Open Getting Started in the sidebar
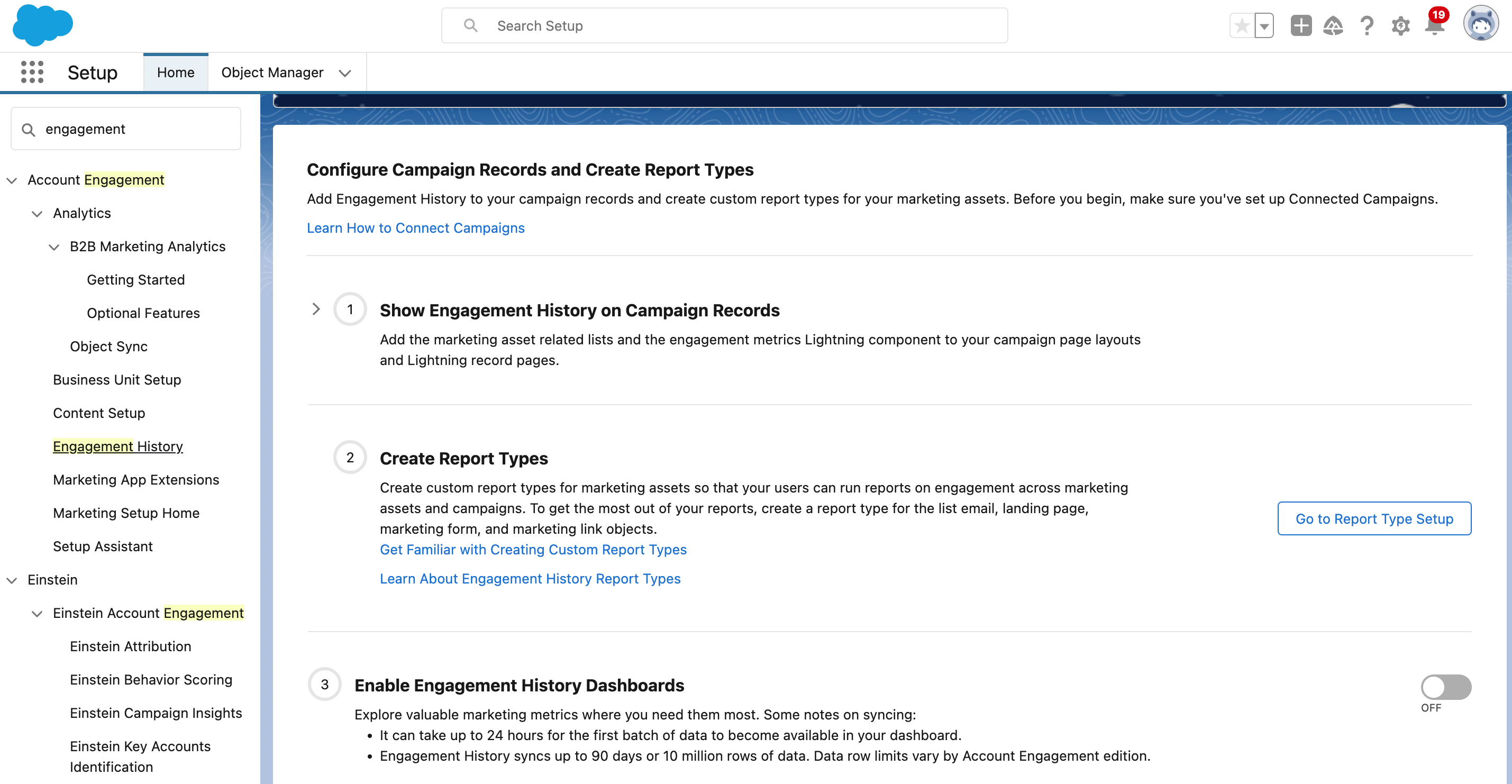This screenshot has height=784, width=1512. (135, 280)
